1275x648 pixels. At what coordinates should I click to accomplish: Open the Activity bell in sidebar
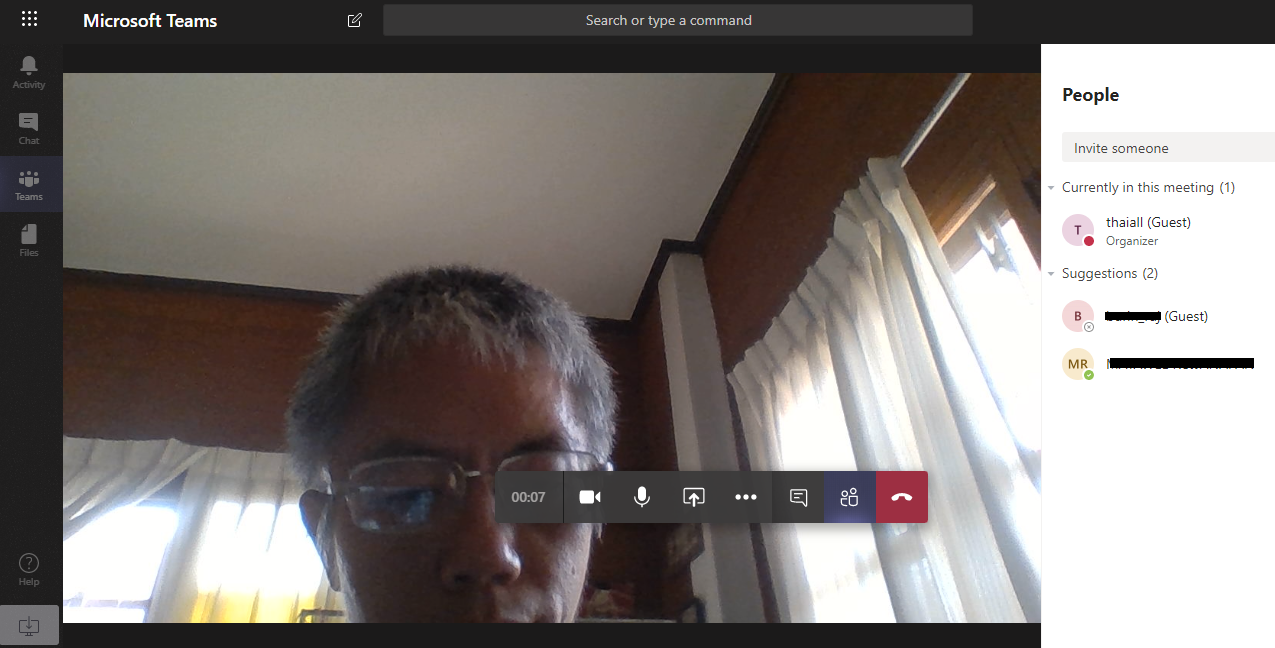[29, 71]
